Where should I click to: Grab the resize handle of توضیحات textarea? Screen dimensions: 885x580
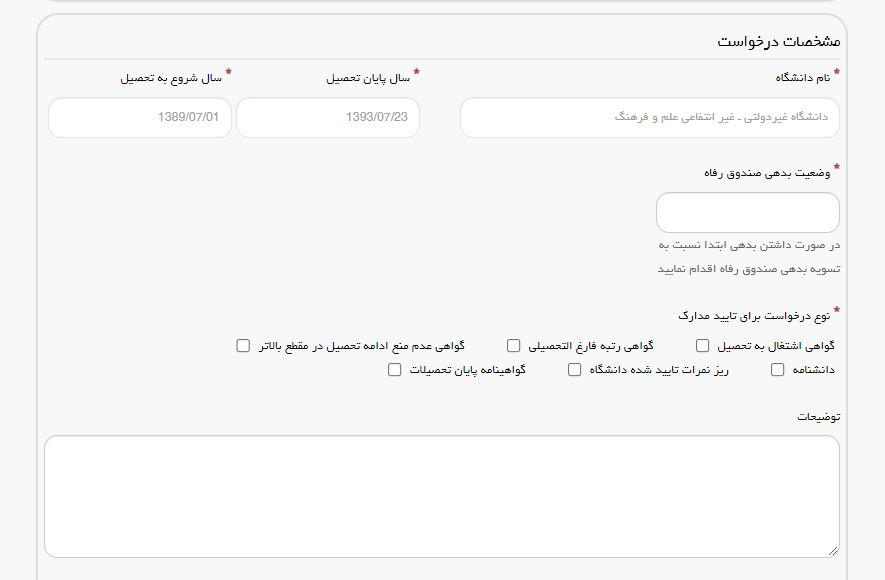pos(833,551)
